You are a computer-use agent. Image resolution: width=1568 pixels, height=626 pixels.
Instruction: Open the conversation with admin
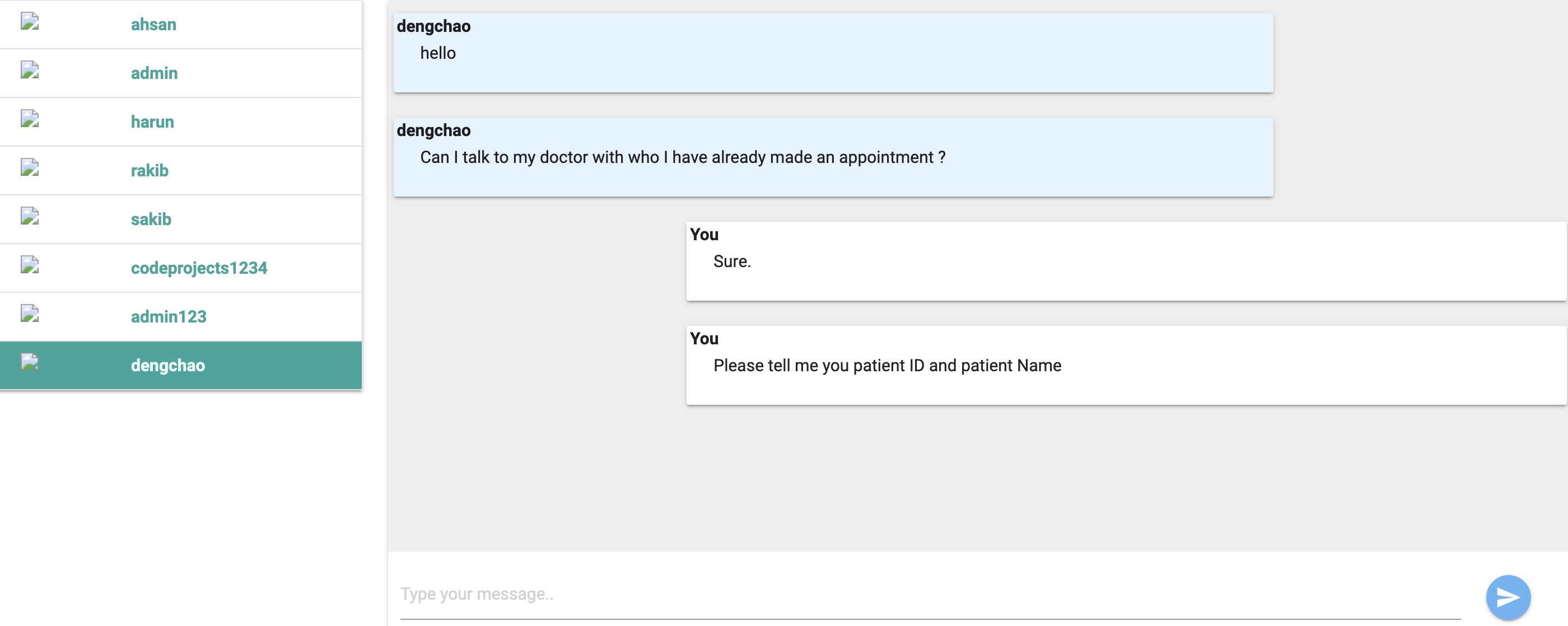pyautogui.click(x=154, y=72)
